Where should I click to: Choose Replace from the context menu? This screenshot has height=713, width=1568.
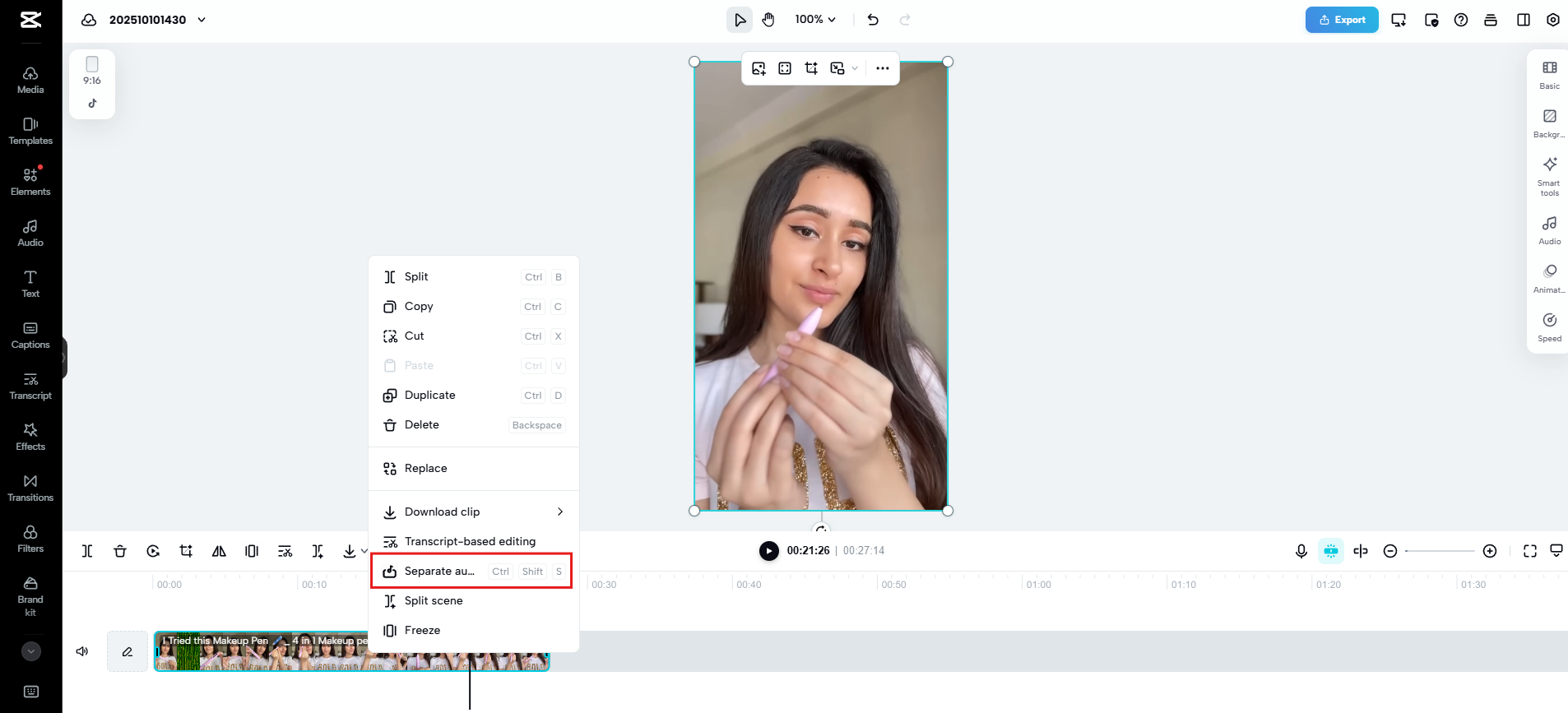[x=474, y=469]
